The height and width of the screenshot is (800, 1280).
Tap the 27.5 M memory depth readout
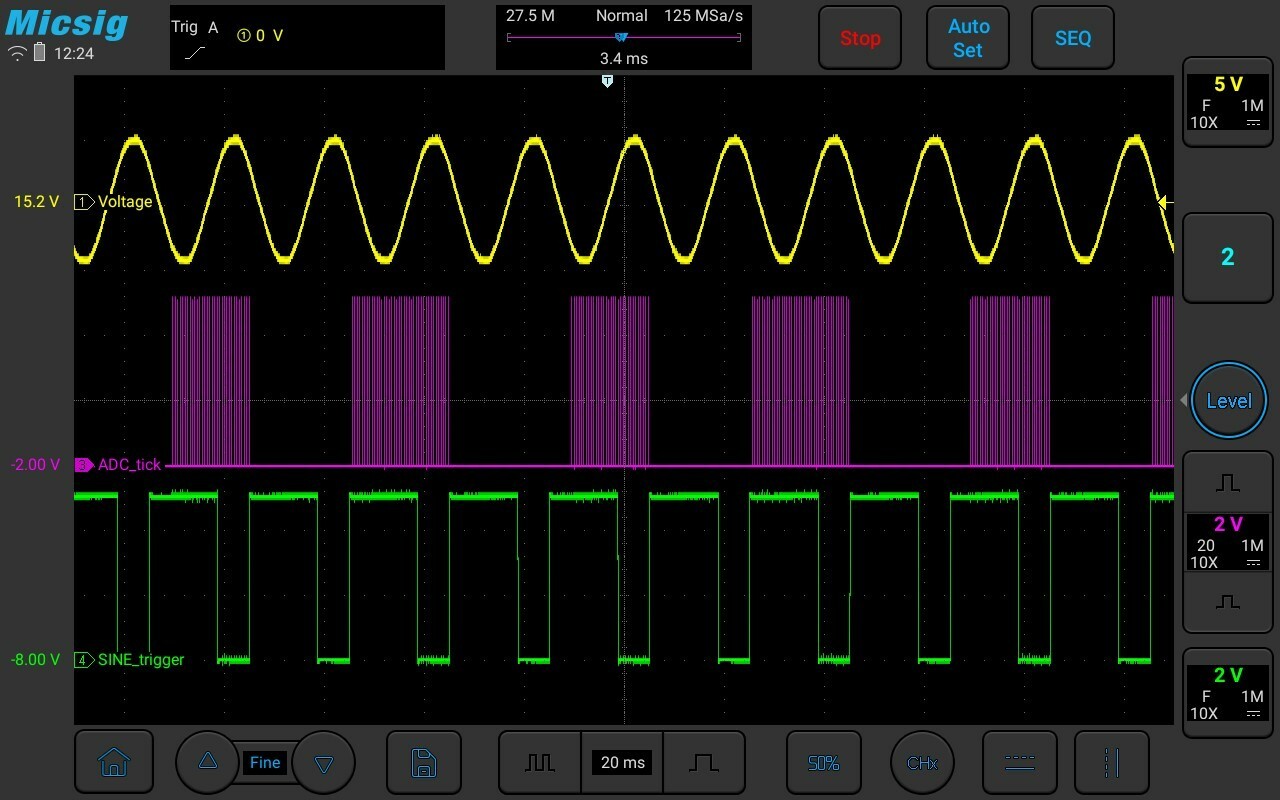click(x=530, y=16)
